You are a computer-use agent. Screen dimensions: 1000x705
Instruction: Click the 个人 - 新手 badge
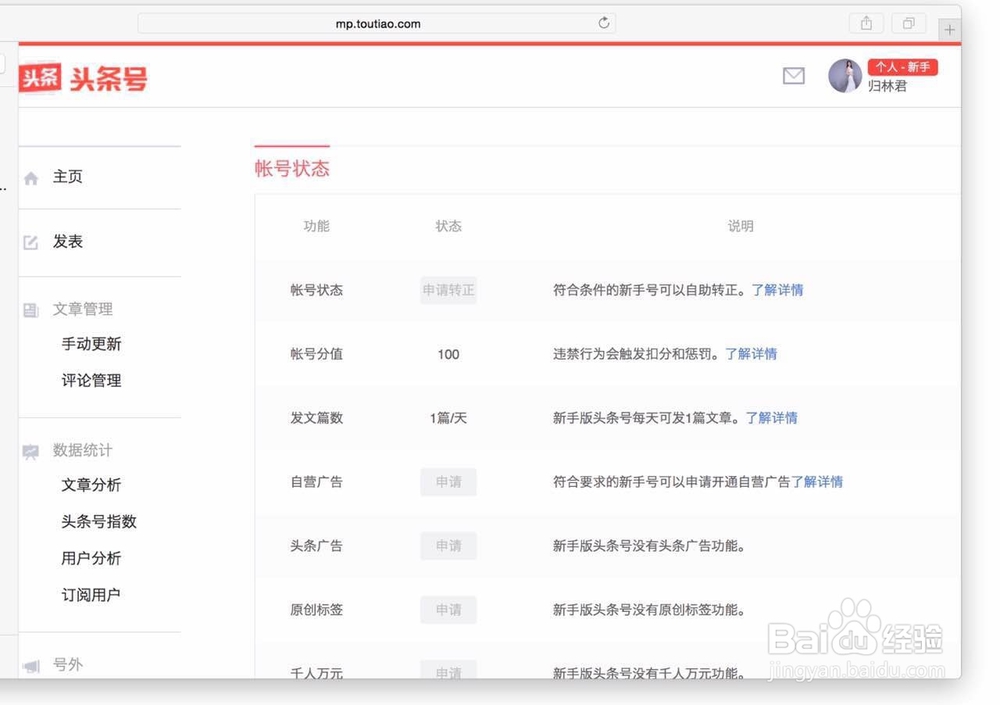tap(902, 66)
